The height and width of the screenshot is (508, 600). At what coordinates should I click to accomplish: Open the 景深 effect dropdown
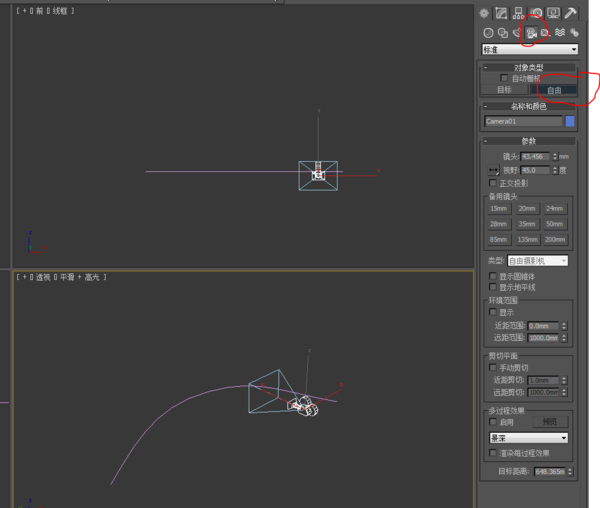(x=528, y=438)
